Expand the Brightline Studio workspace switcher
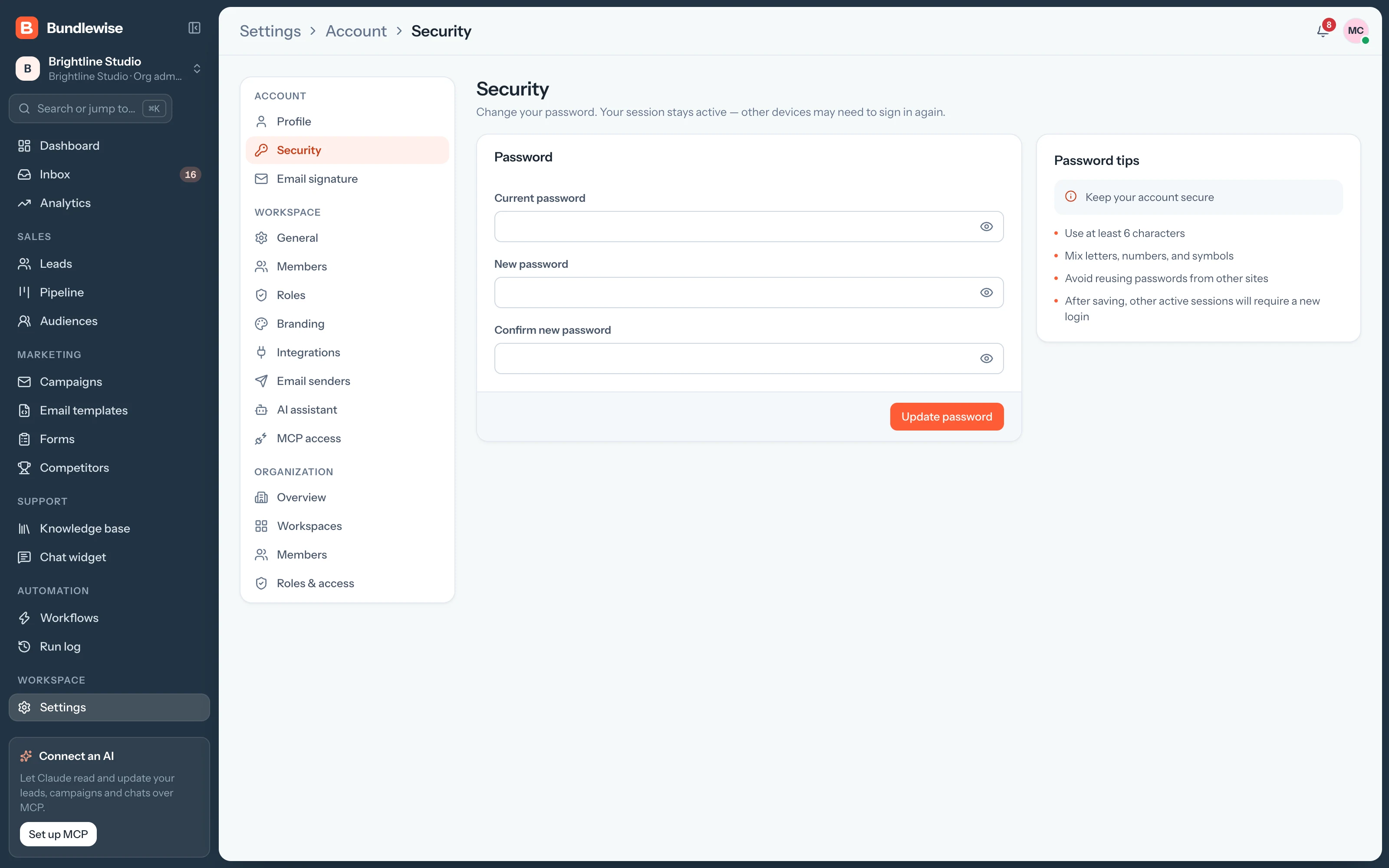 [109, 69]
